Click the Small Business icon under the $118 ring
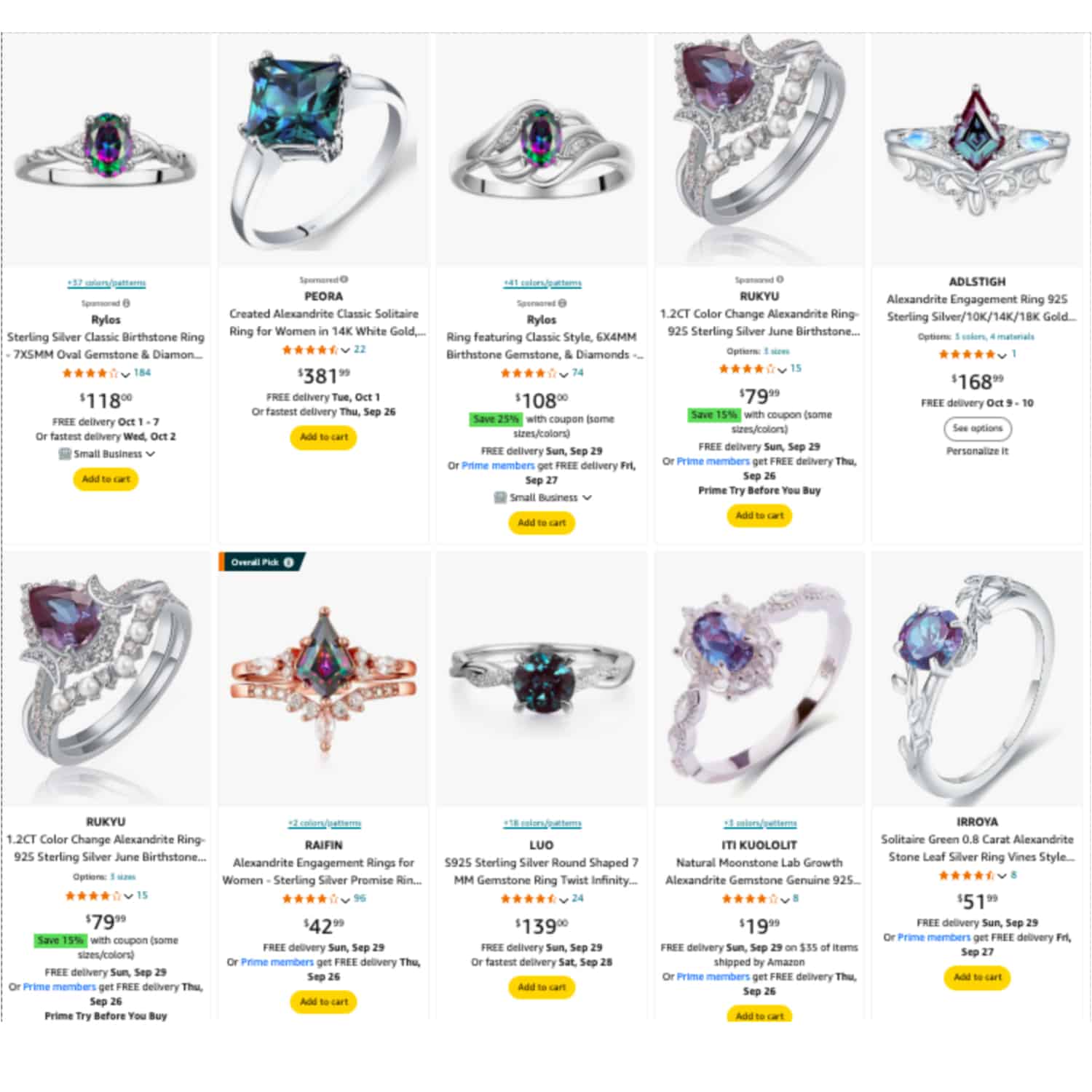The image size is (1092, 1092). 65,454
